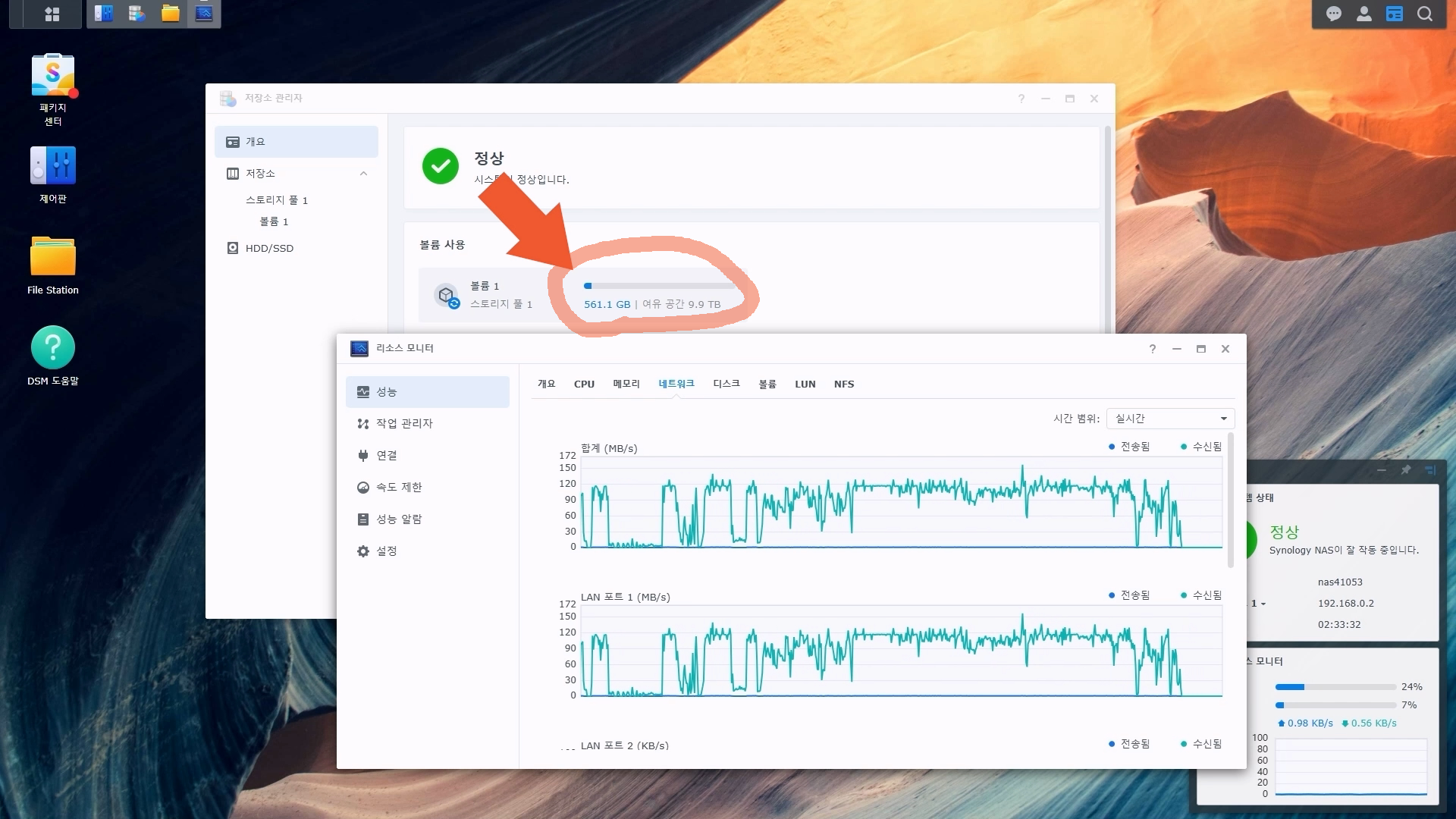Switch to the CPU tab
The image size is (1456, 819).
584,384
